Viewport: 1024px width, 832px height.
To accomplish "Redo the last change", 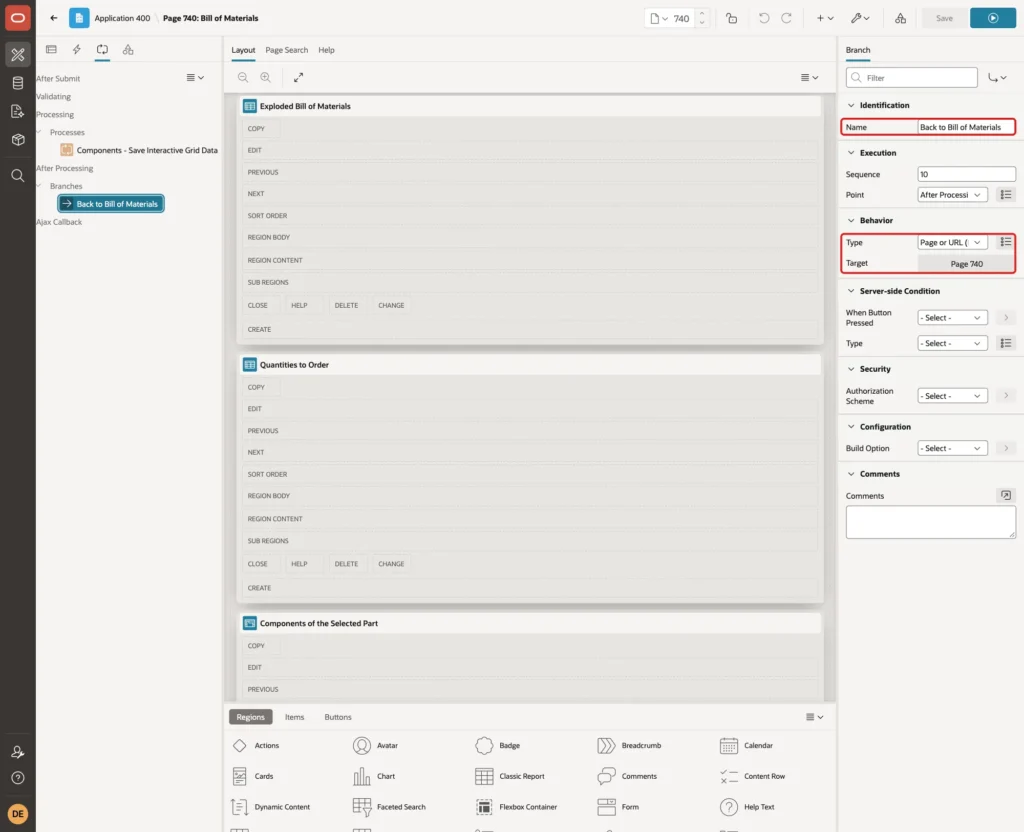I will 786,18.
